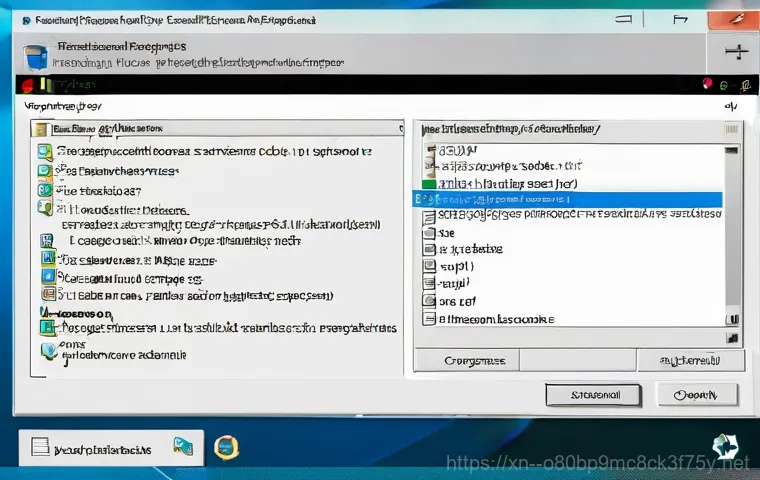Click the small icon in the window title bar
Screen dimensions: 760x480
(x=26, y=20)
